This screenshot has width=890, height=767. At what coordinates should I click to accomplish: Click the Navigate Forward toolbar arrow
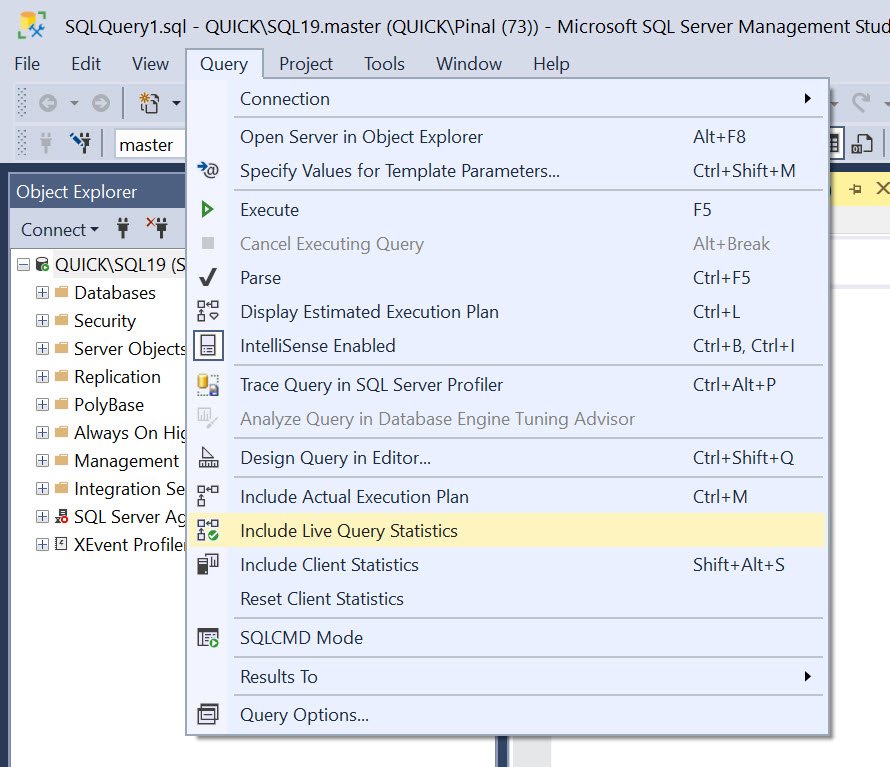(x=100, y=103)
